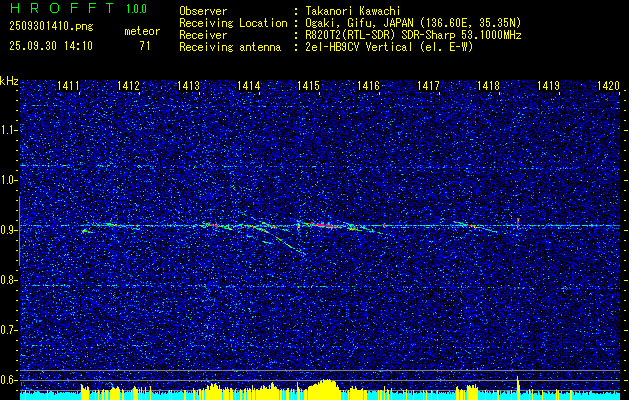Screen dimensions: 629x400
Task: Click the Receiving Location field label
Action: pyautogui.click(x=233, y=23)
